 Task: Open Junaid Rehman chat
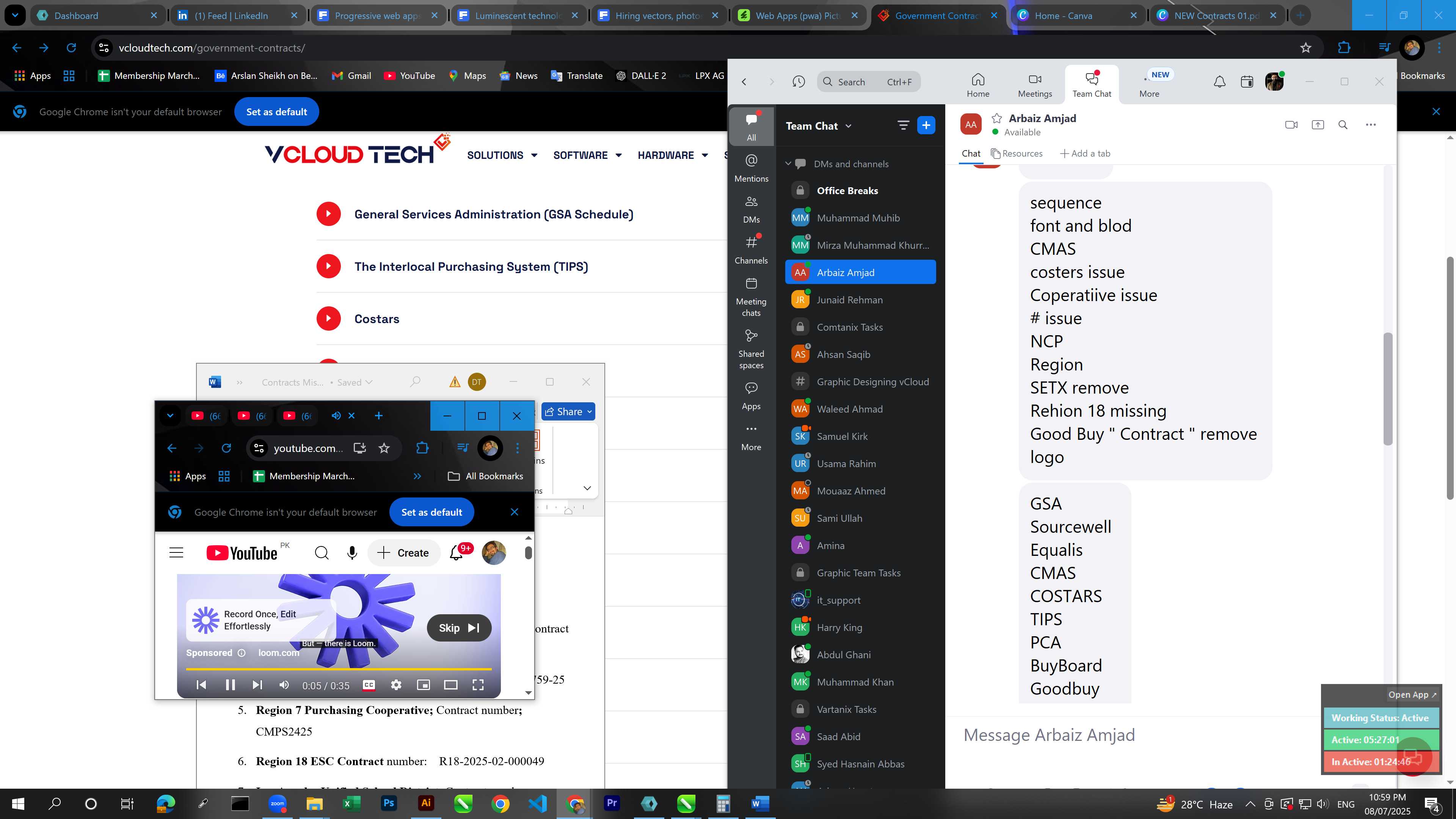coord(860,300)
